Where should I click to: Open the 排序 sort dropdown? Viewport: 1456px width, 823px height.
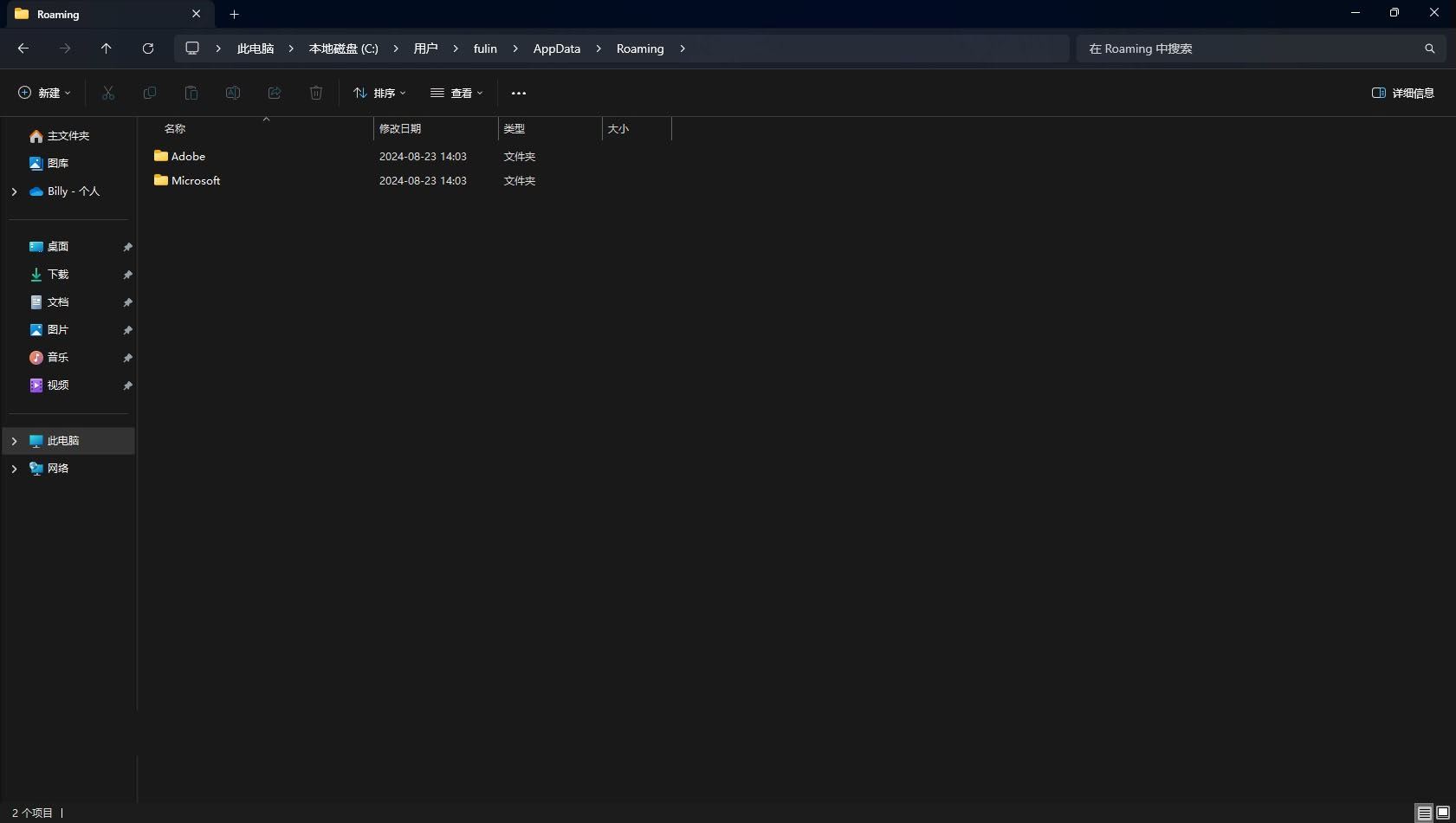379,94
